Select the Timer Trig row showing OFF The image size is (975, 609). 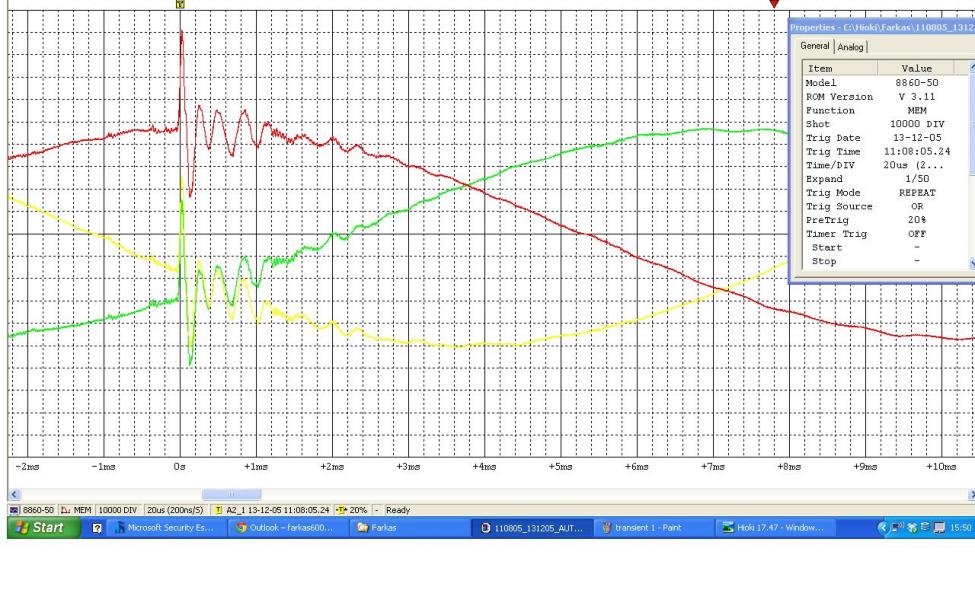point(885,234)
